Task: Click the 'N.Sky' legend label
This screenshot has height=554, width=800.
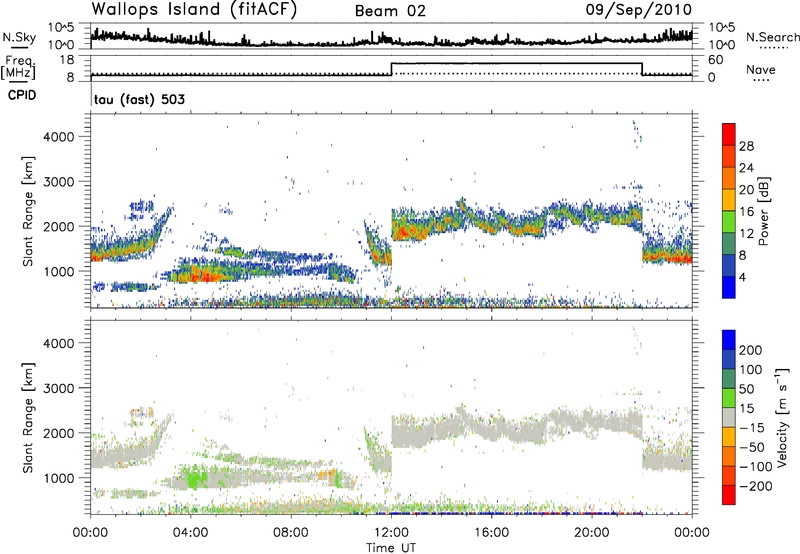Action: [19, 37]
